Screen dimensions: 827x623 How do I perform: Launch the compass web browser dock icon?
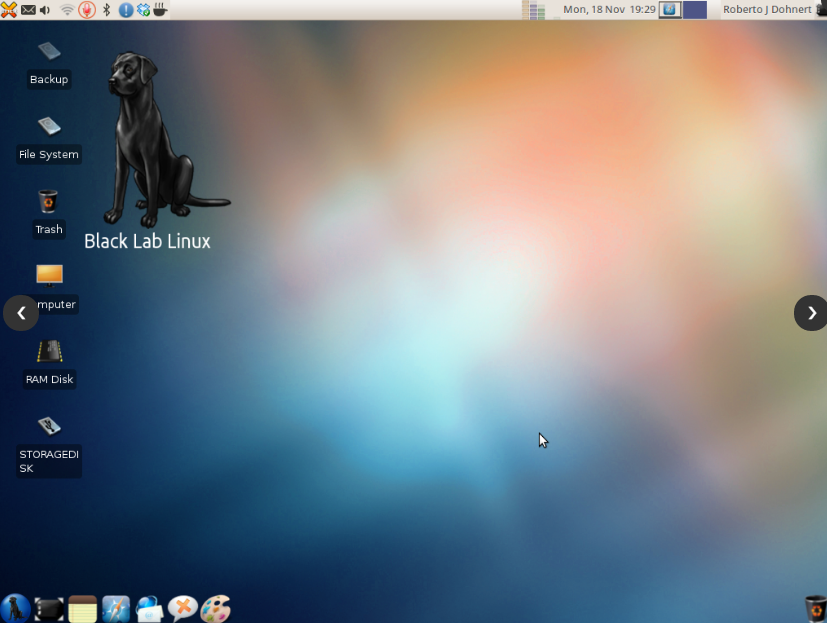point(116,609)
